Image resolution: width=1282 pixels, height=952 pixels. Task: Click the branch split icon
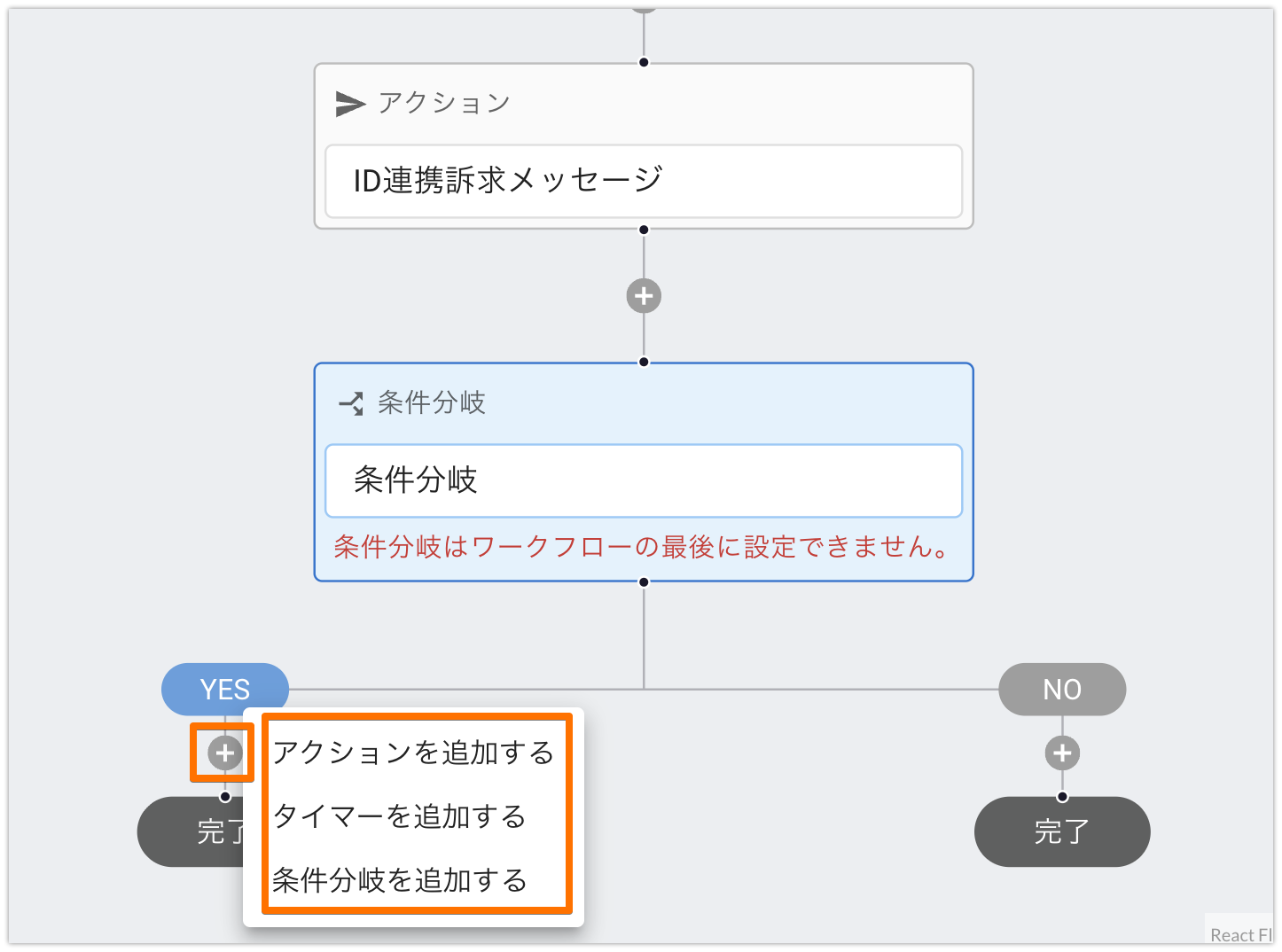(x=351, y=403)
